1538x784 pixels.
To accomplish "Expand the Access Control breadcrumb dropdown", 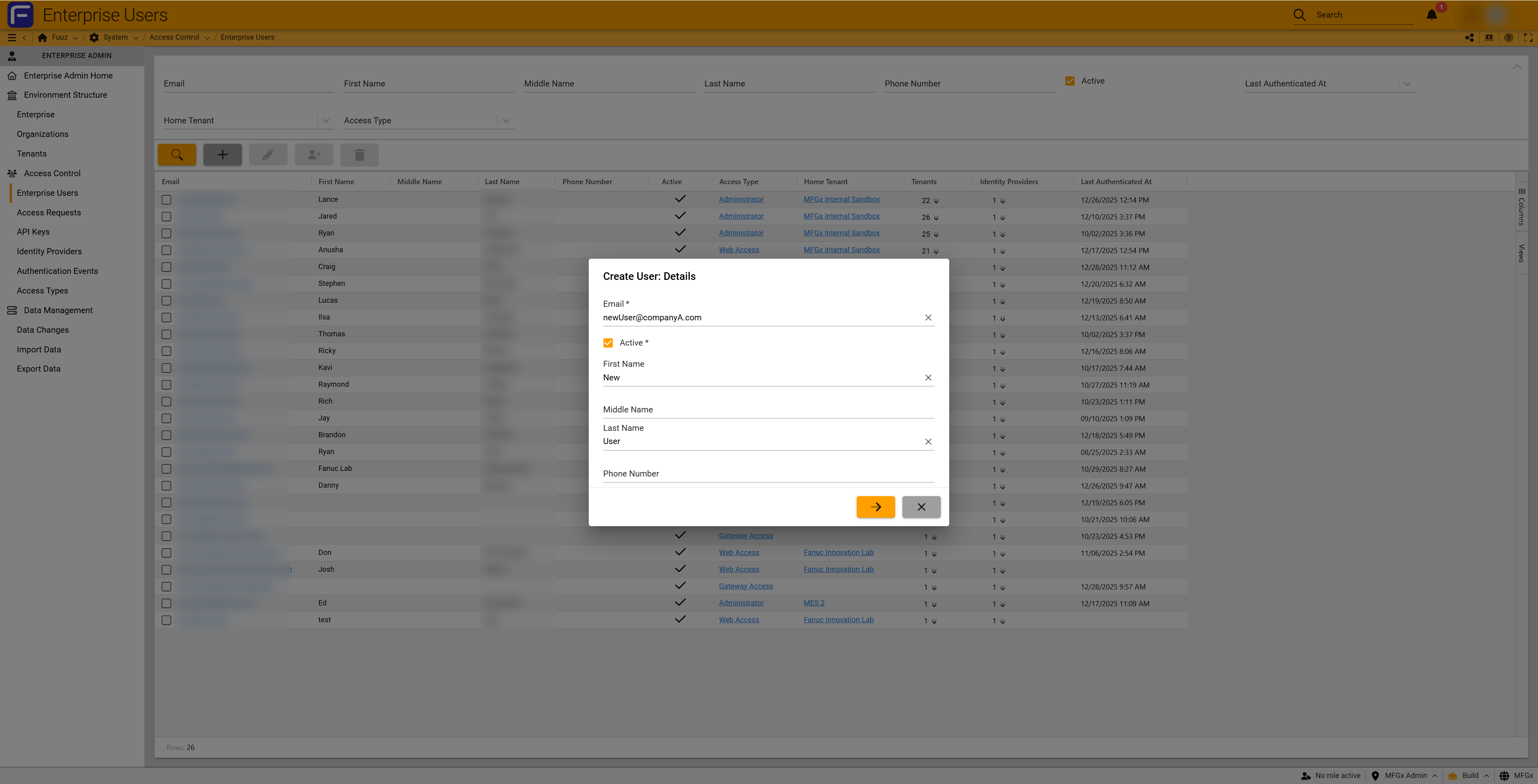I will (x=207, y=38).
